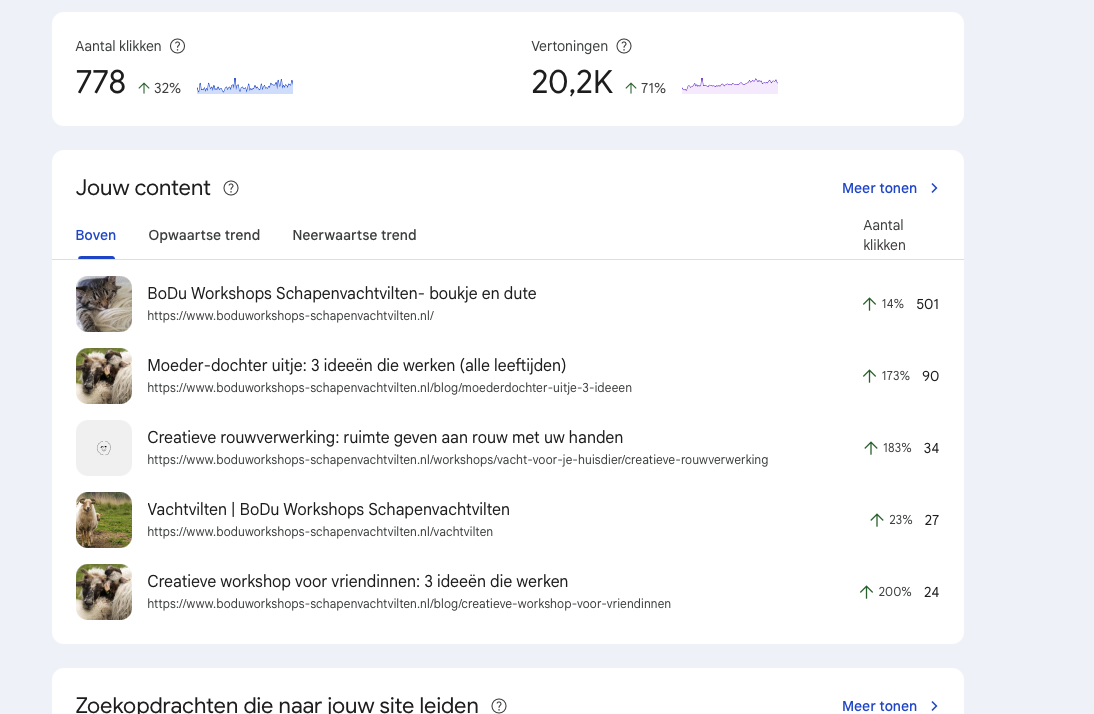Open Creatieve rouwverwerking: ruimte geven aan rouw title
Image resolution: width=1094 pixels, height=714 pixels.
385,438
